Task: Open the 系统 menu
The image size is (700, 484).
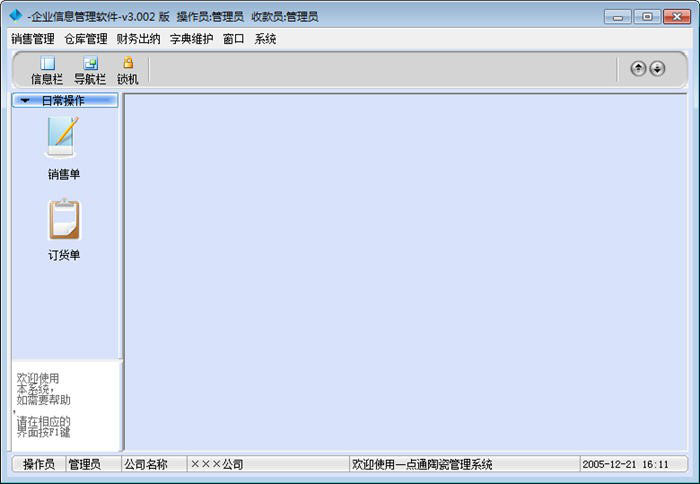Action: 265,39
